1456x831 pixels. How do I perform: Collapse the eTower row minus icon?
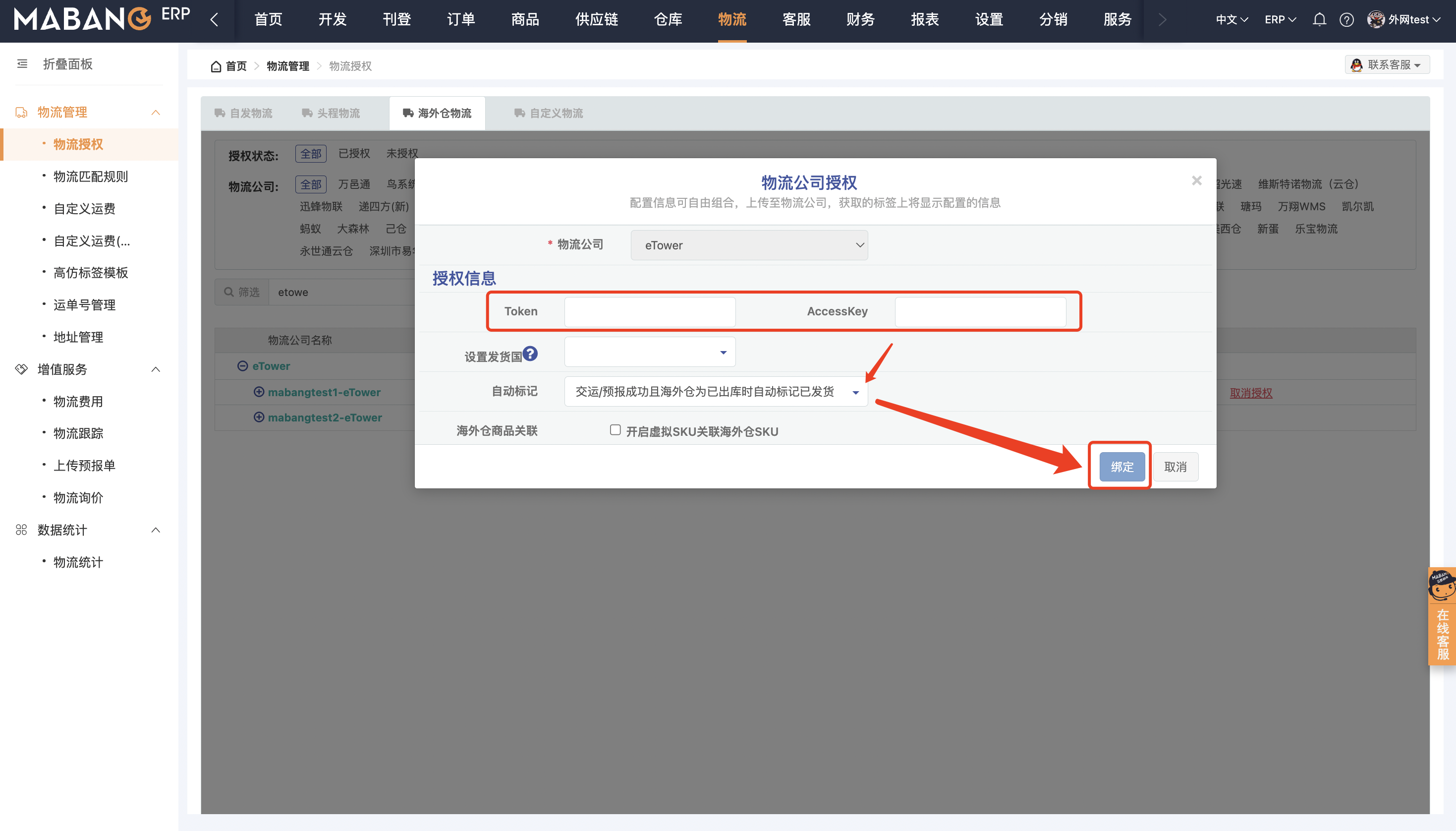pyautogui.click(x=242, y=366)
